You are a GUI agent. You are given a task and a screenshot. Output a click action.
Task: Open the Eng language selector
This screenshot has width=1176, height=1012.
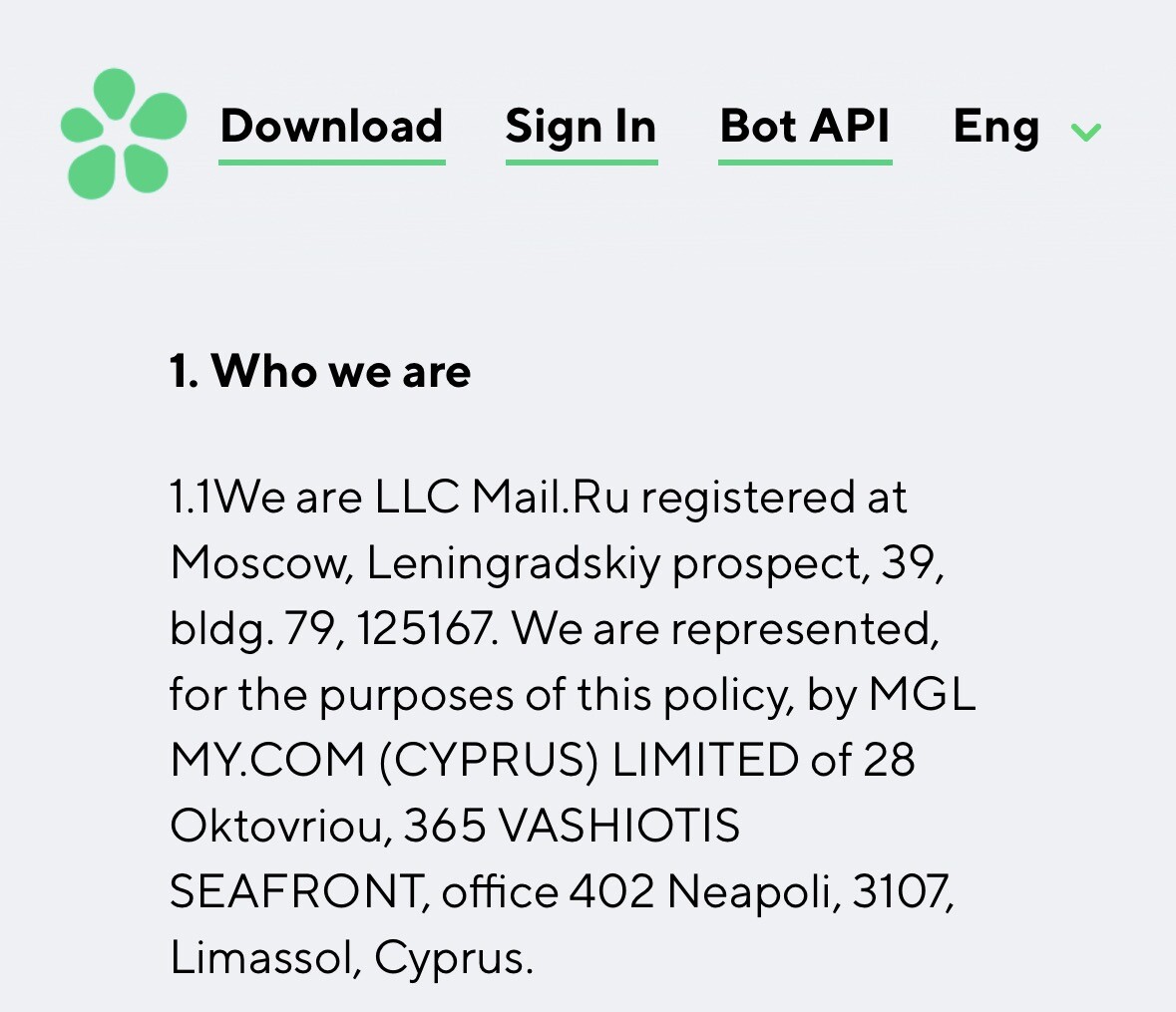pyautogui.click(x=996, y=128)
